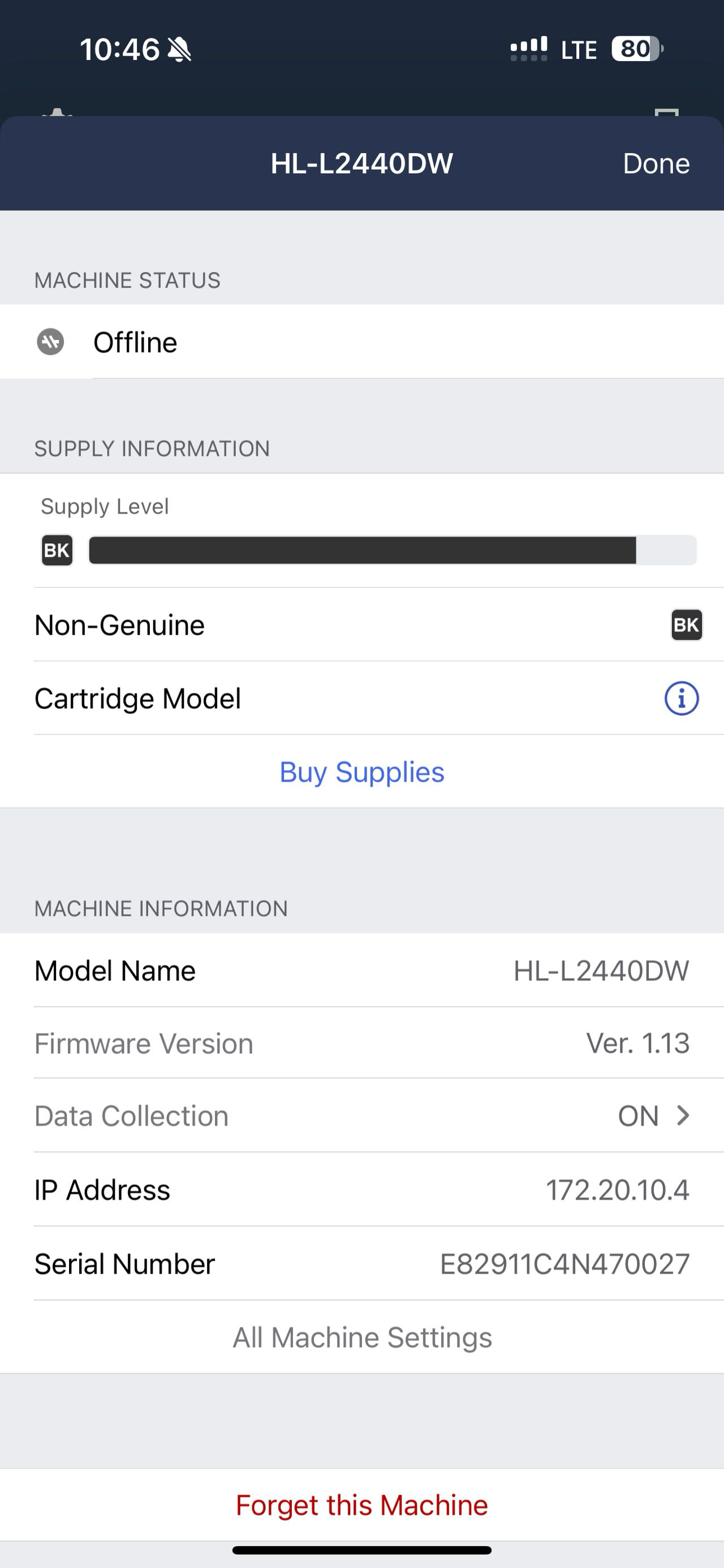Tap the Serial Number row
724x1568 pixels.
361,1264
